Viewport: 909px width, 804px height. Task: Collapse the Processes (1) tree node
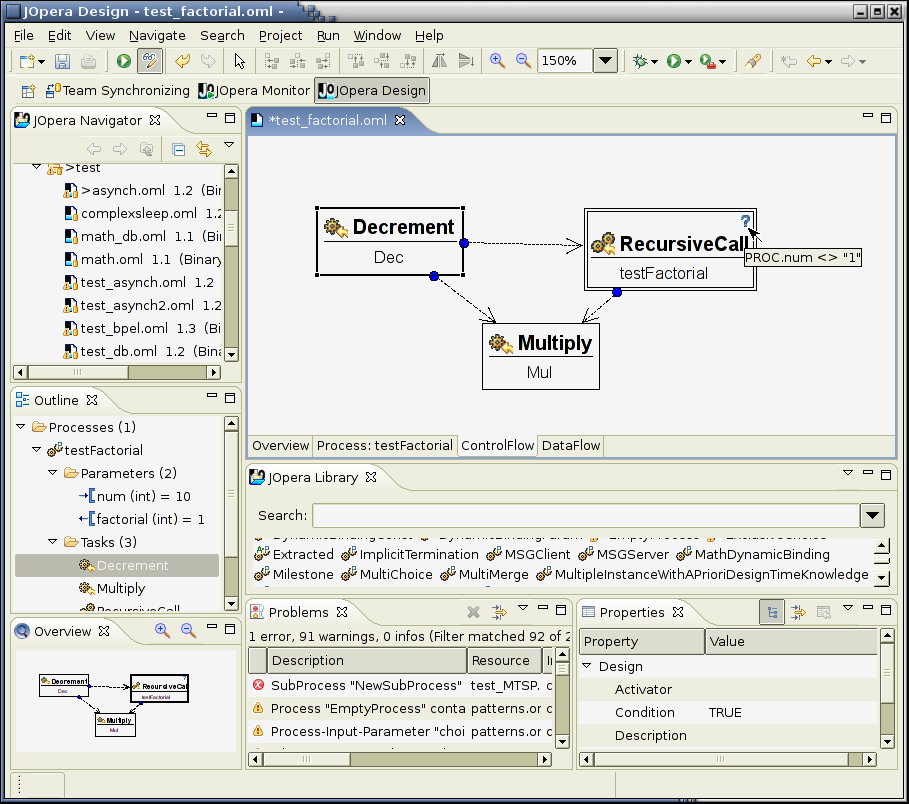(21, 427)
